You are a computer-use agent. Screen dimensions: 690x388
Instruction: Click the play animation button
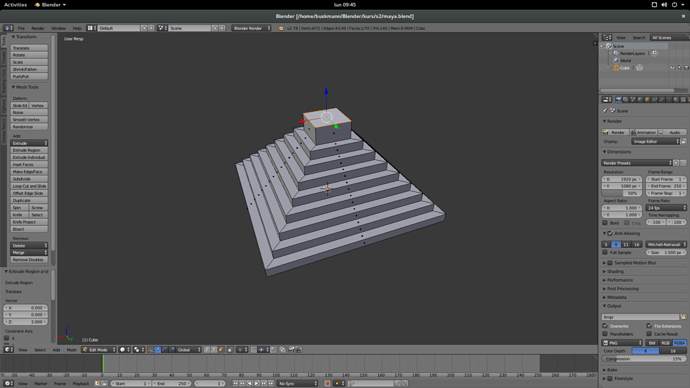[x=257, y=384]
